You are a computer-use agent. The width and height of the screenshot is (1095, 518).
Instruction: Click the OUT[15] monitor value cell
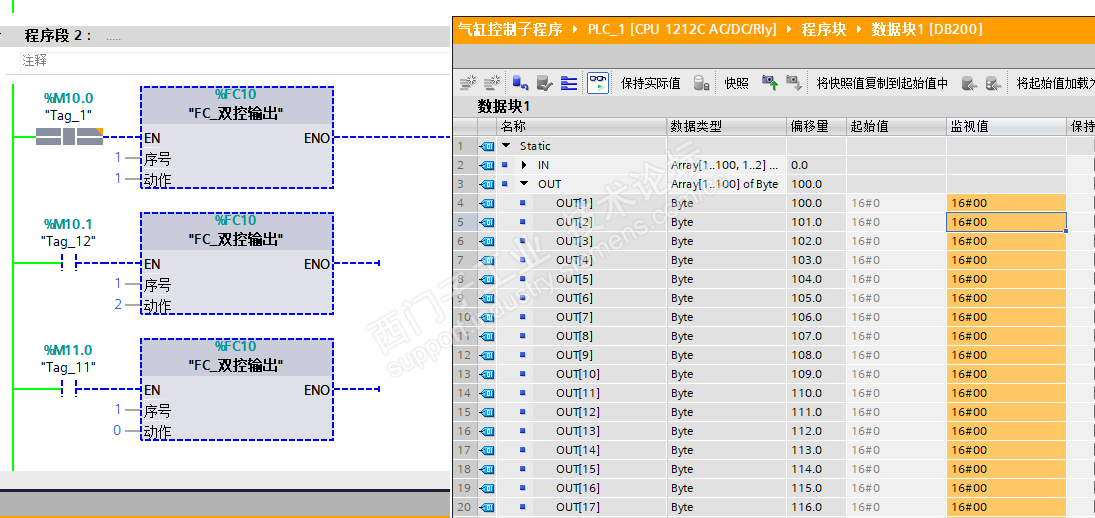pyautogui.click(x=1006, y=469)
